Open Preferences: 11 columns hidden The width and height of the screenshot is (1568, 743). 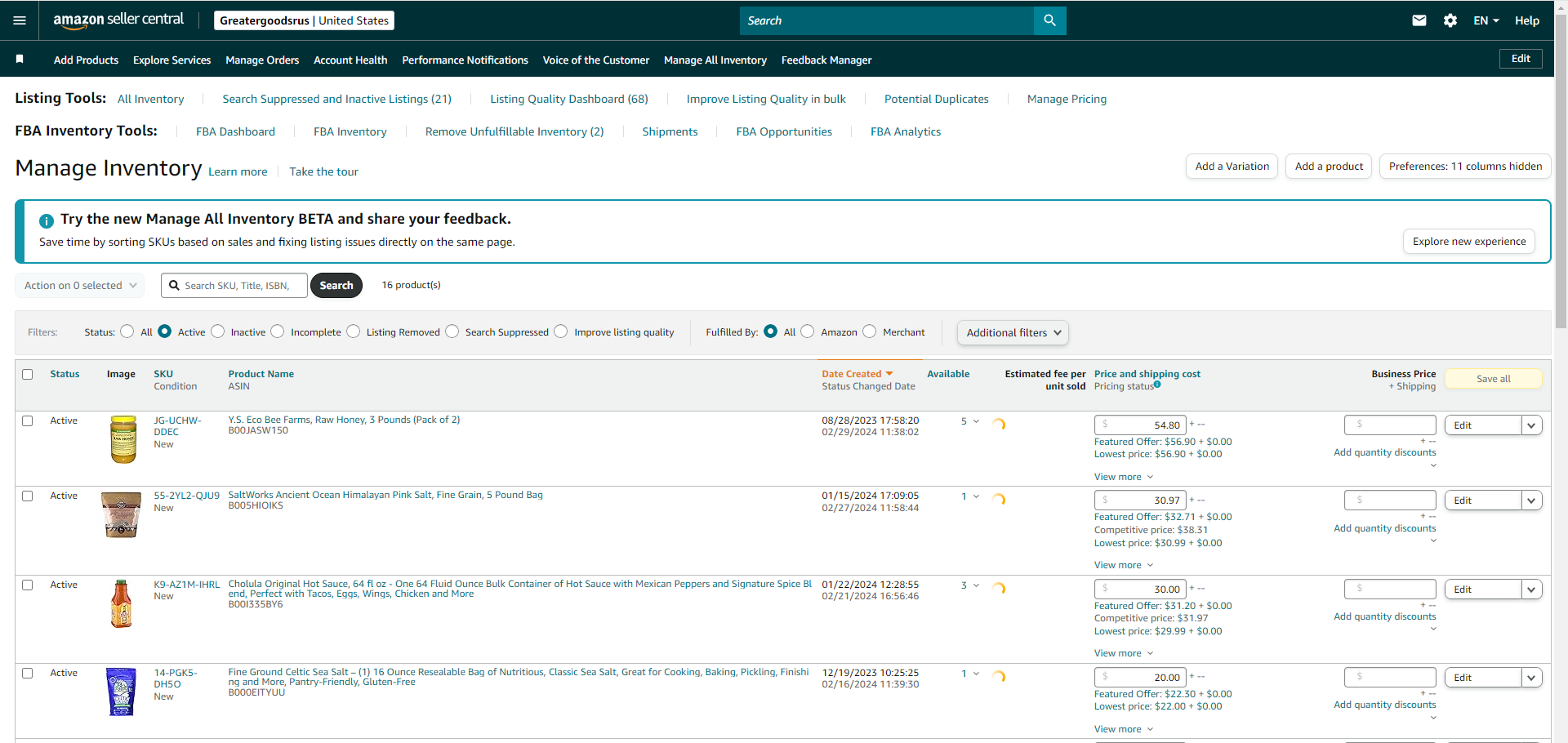pos(1465,167)
